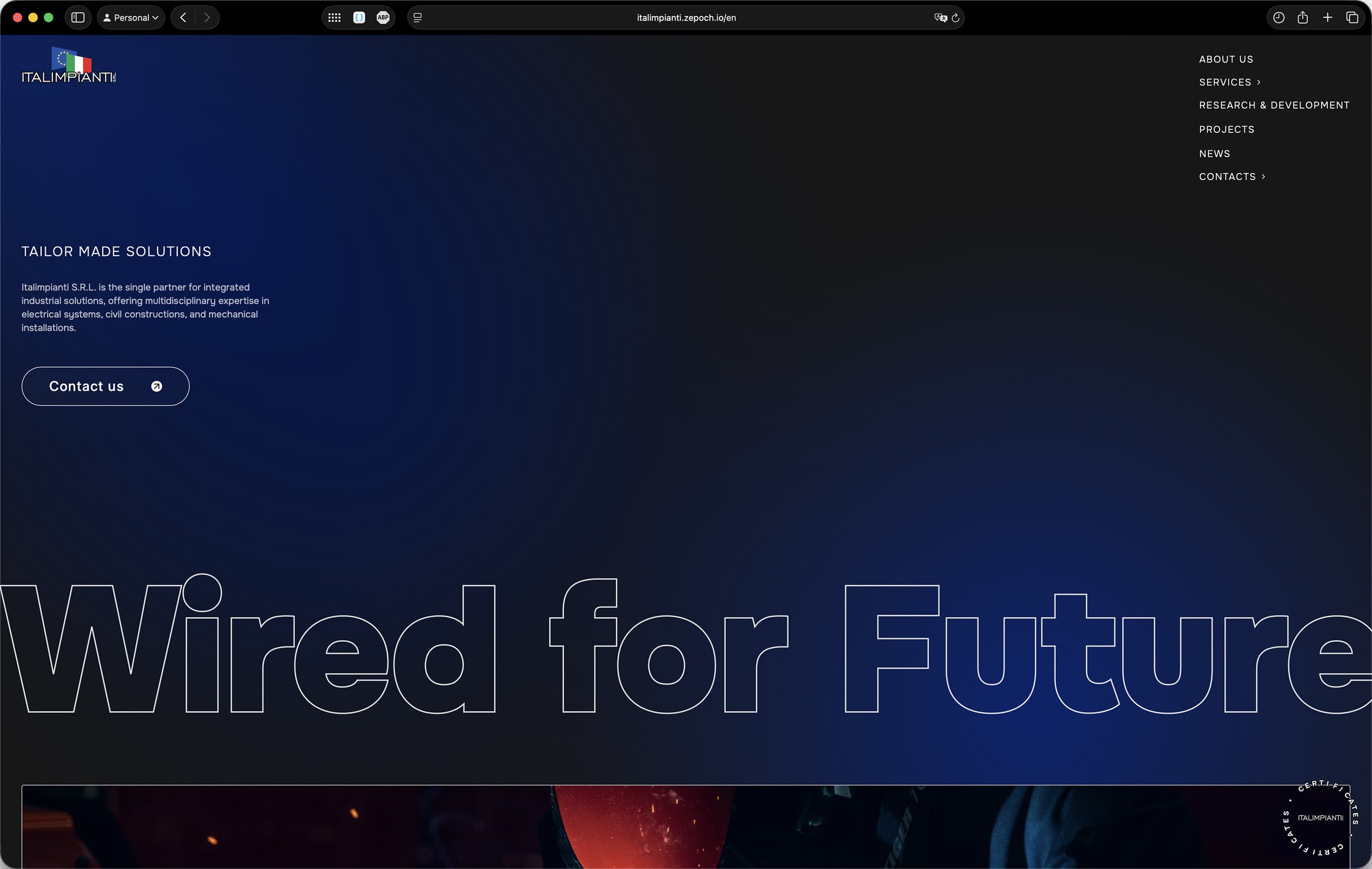Go forward to the next page
Screen dimensions: 1372x869
pyautogui.click(x=207, y=18)
